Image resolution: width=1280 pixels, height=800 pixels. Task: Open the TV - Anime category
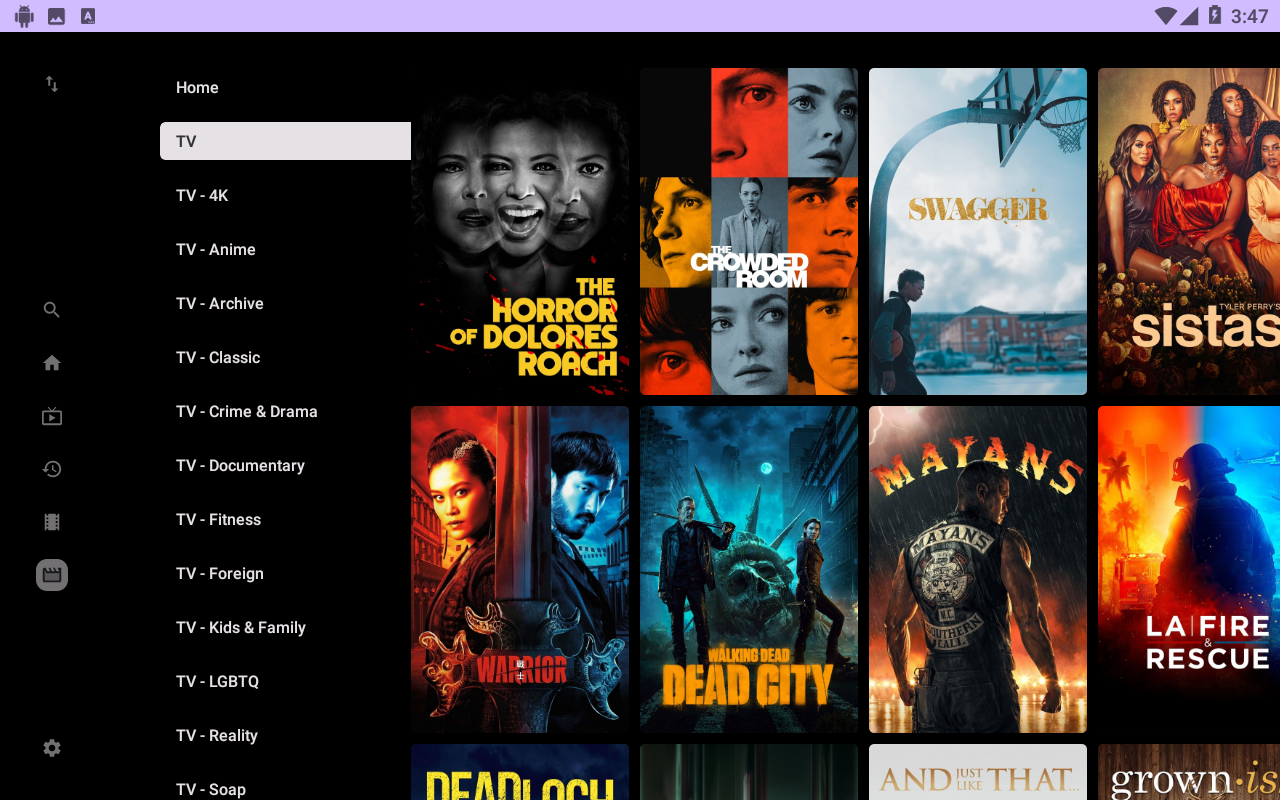pyautogui.click(x=216, y=250)
